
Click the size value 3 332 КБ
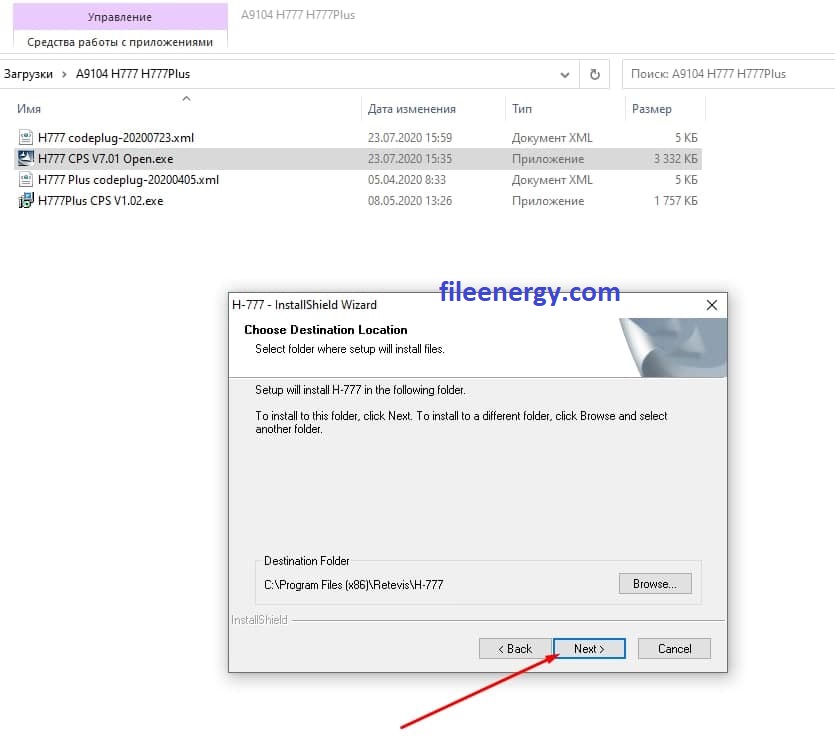[675, 159]
